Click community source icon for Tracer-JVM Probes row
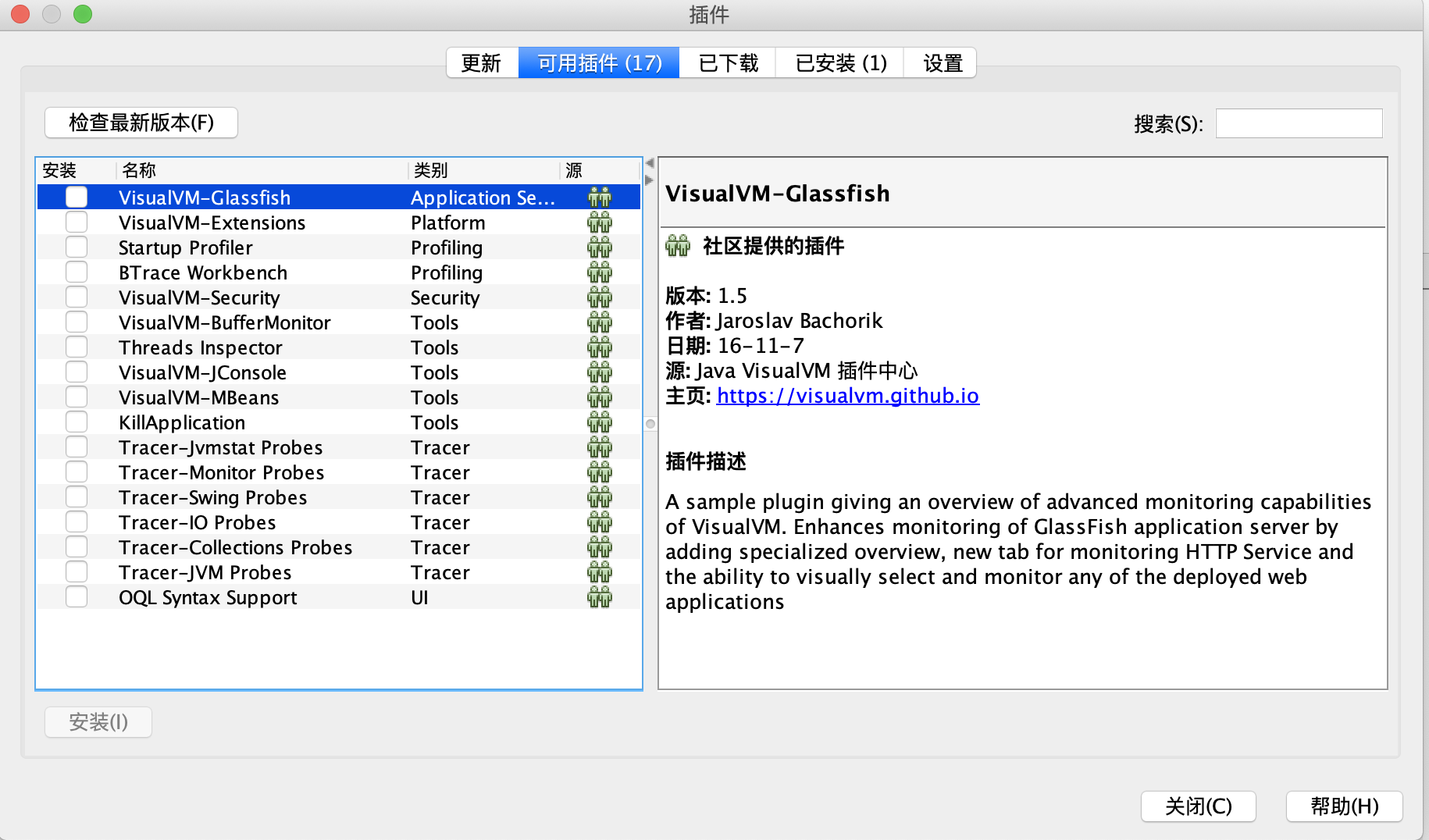 tap(600, 572)
